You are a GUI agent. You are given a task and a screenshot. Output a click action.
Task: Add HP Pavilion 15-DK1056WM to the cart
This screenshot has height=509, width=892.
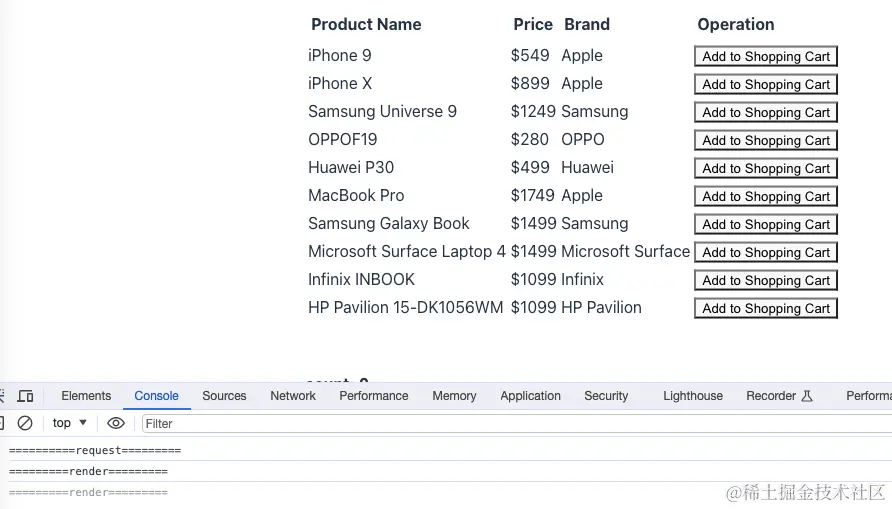pos(766,308)
